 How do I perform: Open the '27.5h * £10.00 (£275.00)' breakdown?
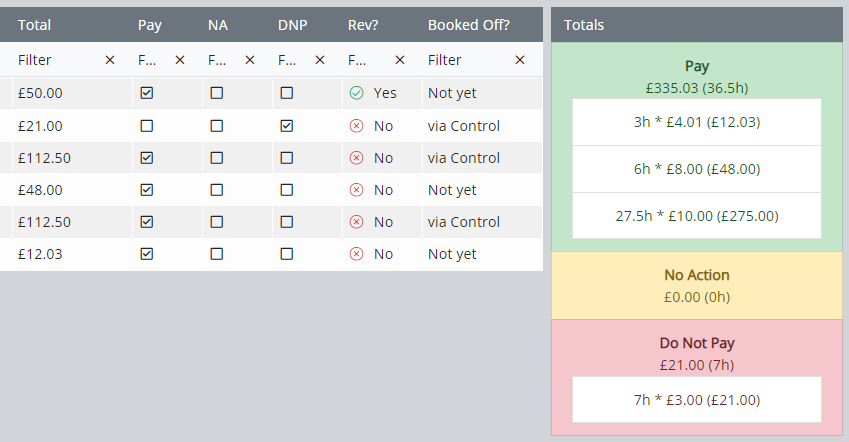pyautogui.click(x=697, y=216)
